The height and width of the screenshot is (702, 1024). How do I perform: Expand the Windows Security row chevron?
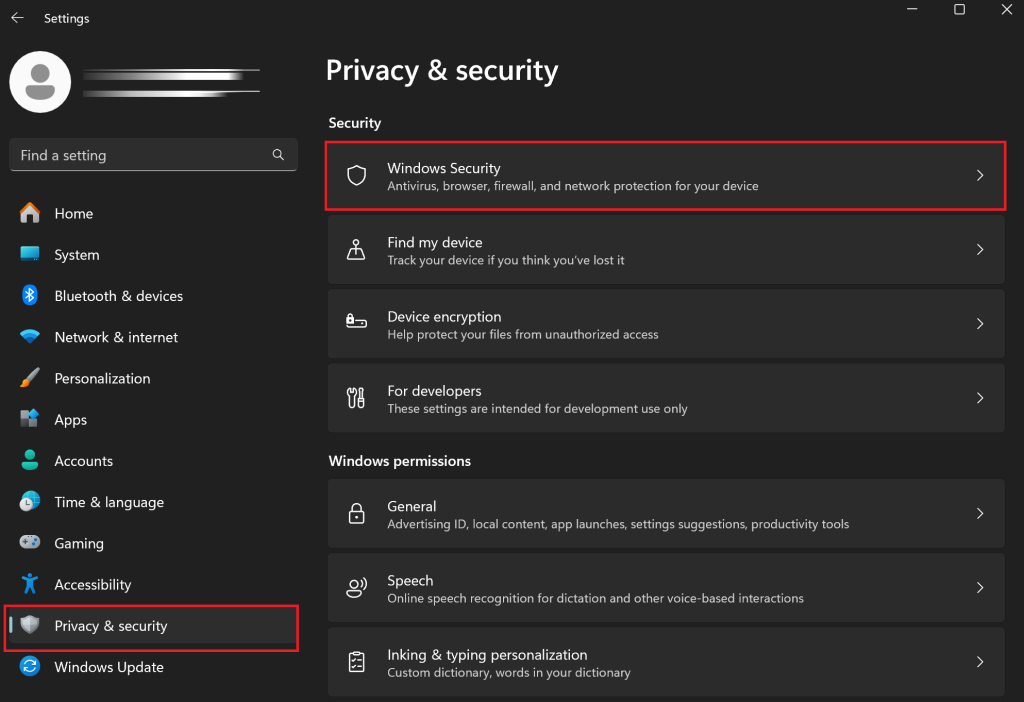pyautogui.click(x=980, y=174)
